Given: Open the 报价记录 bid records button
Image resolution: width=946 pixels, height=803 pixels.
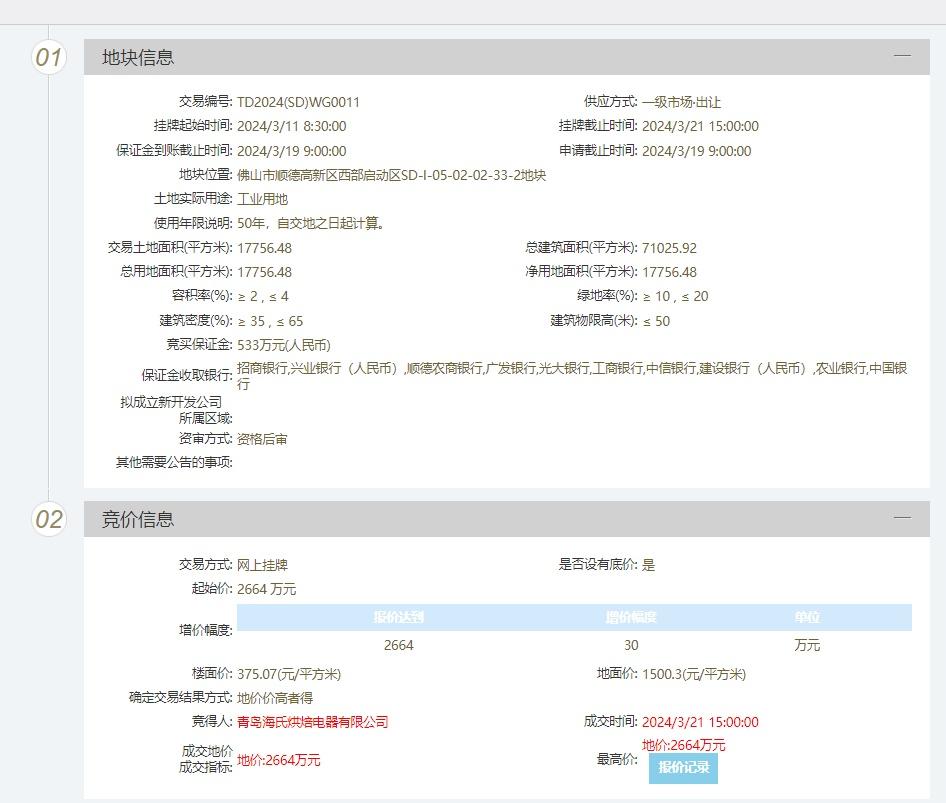Looking at the screenshot, I should 683,767.
